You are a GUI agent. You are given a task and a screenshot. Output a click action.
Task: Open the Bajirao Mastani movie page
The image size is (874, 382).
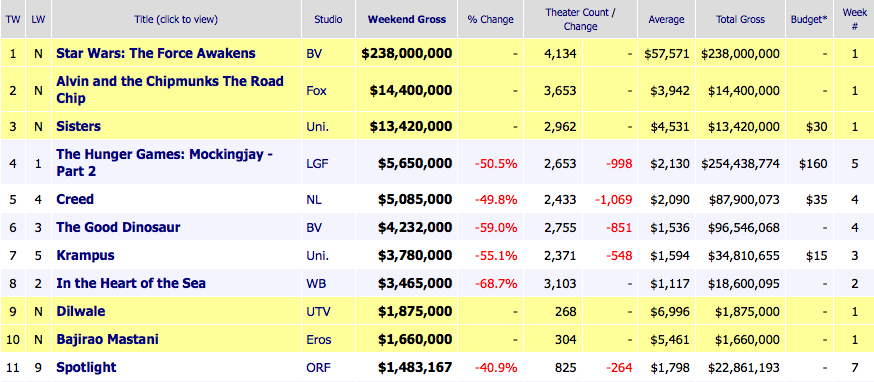click(x=108, y=339)
